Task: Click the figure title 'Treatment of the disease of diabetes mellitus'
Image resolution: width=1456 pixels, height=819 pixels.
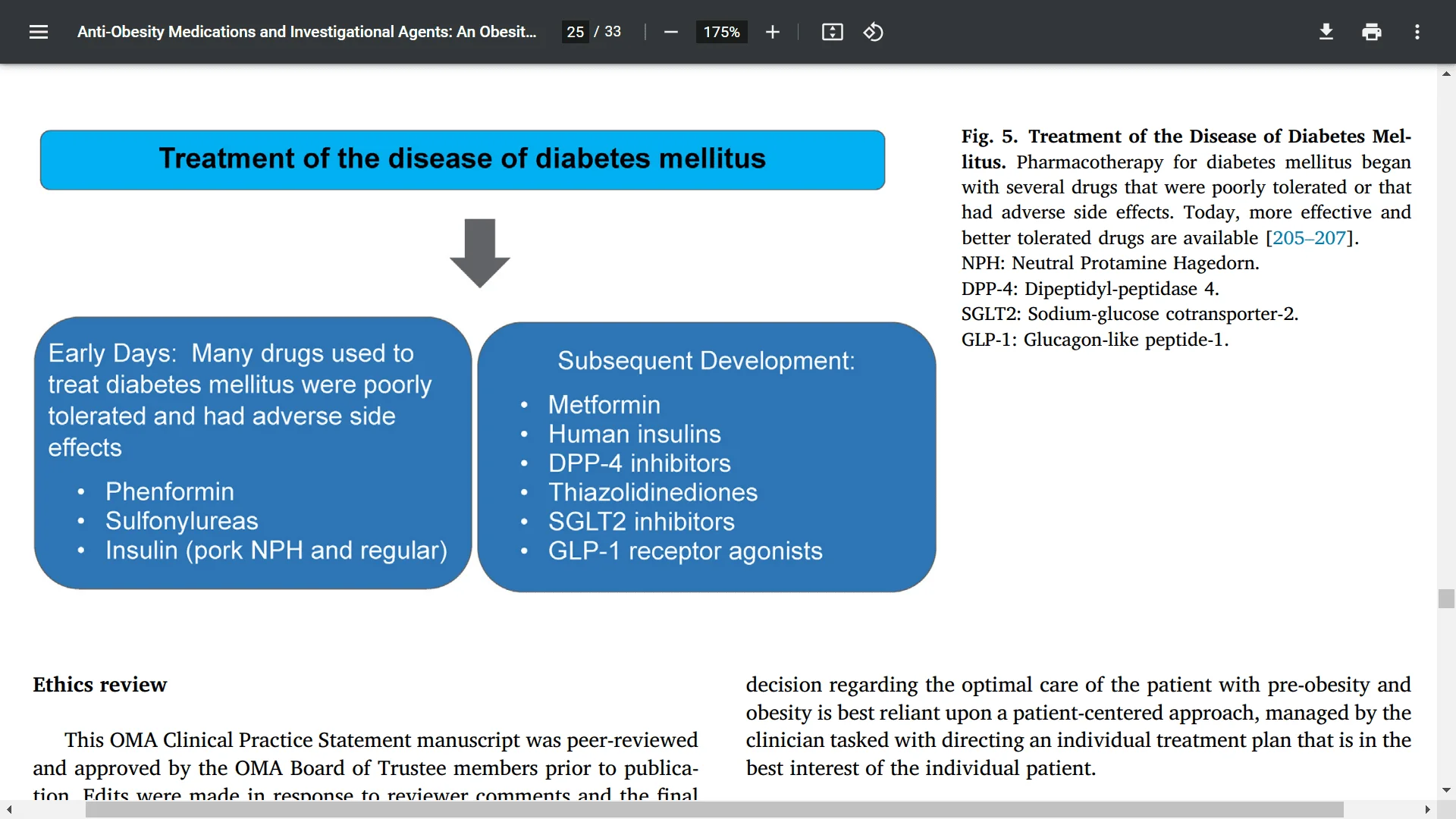Action: (462, 158)
